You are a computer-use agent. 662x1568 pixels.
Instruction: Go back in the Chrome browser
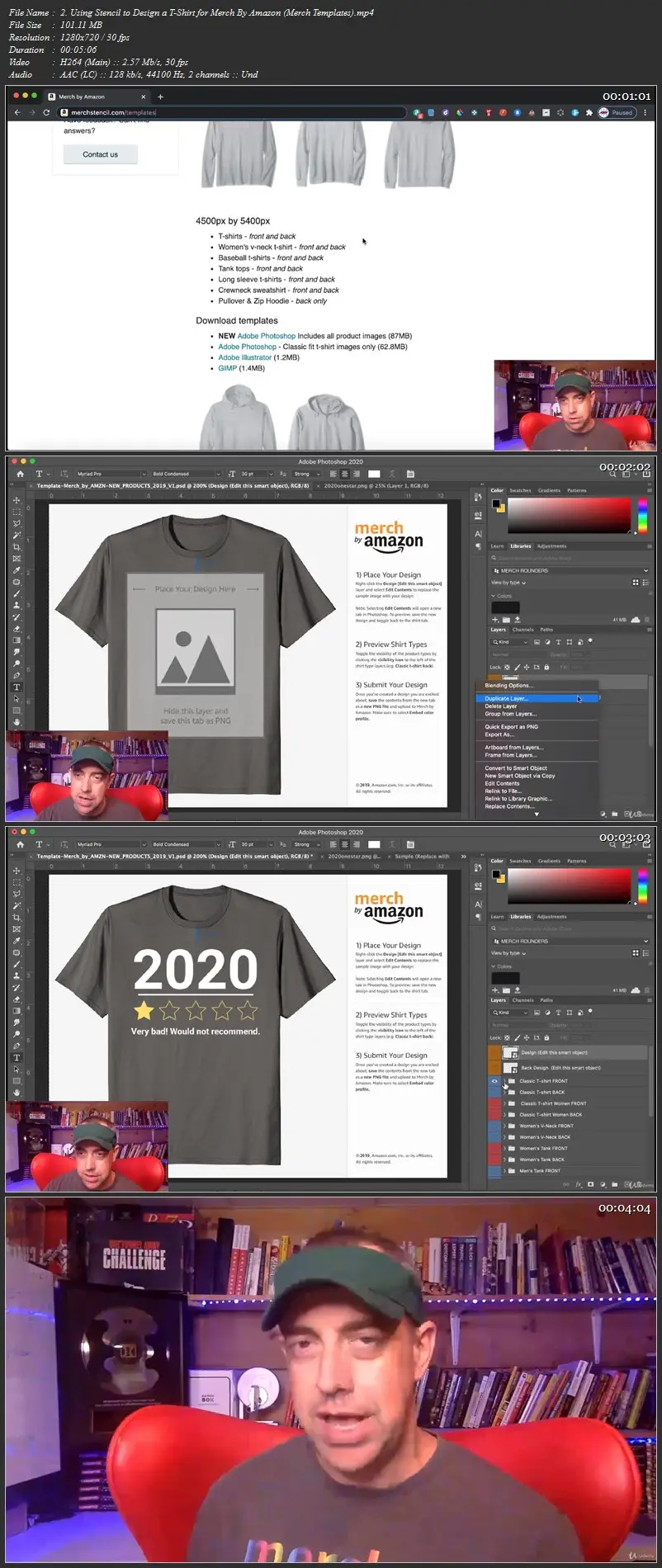pyautogui.click(x=17, y=112)
